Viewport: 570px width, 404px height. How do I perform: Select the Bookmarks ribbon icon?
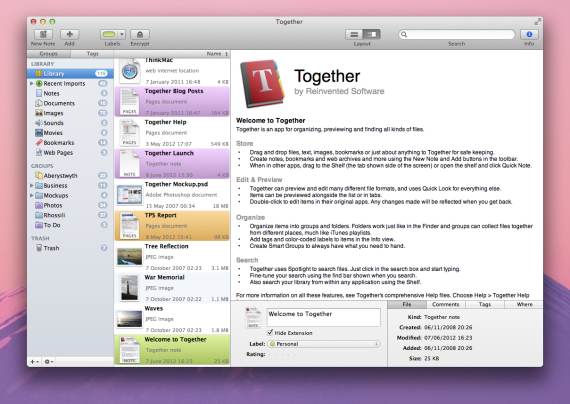[39, 143]
